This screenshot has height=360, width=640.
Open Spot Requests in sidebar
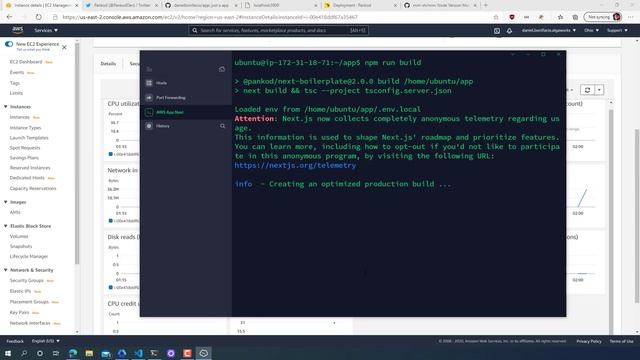click(x=25, y=147)
